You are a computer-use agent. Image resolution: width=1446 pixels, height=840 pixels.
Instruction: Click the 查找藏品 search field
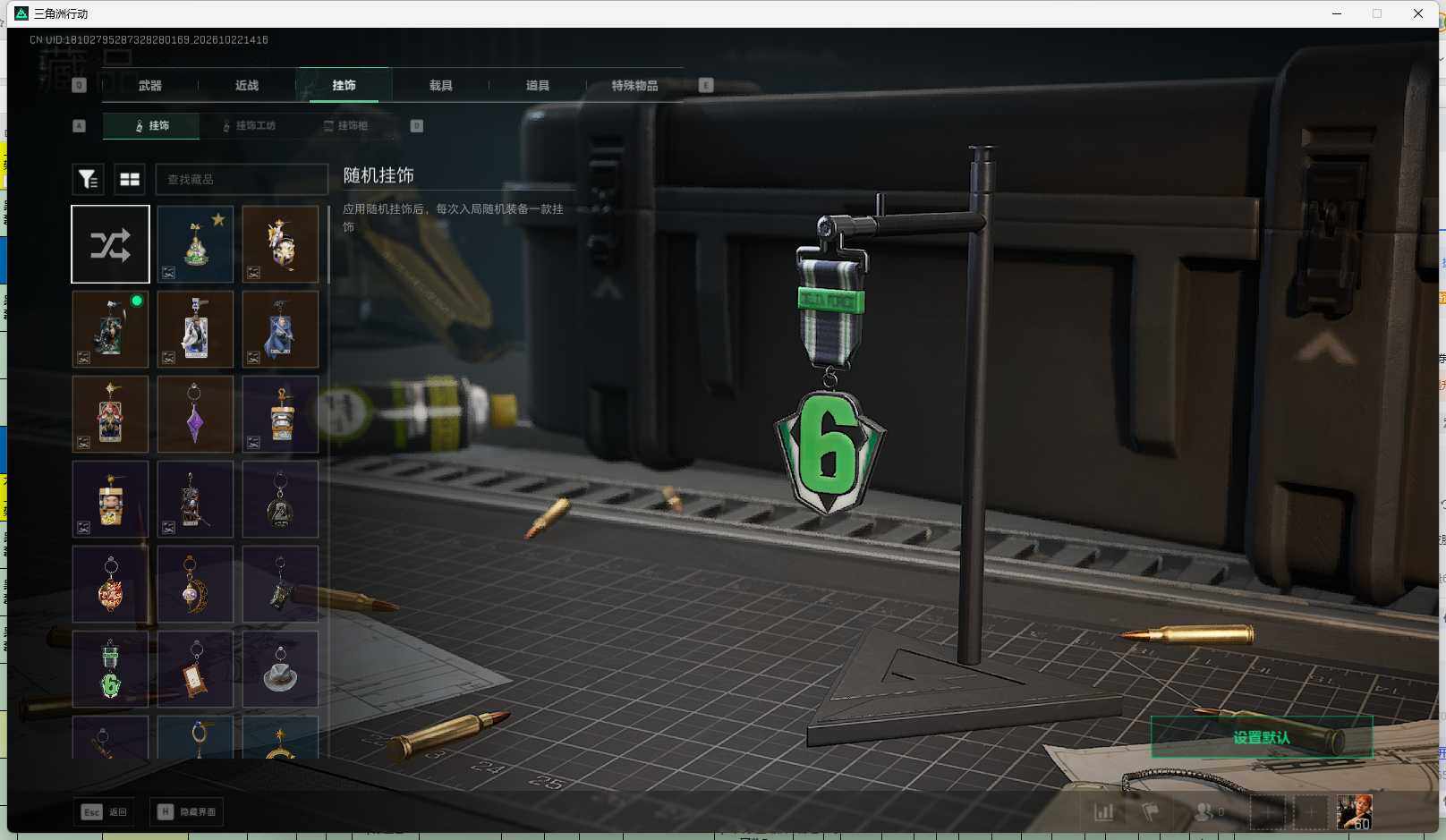pyautogui.click(x=242, y=180)
